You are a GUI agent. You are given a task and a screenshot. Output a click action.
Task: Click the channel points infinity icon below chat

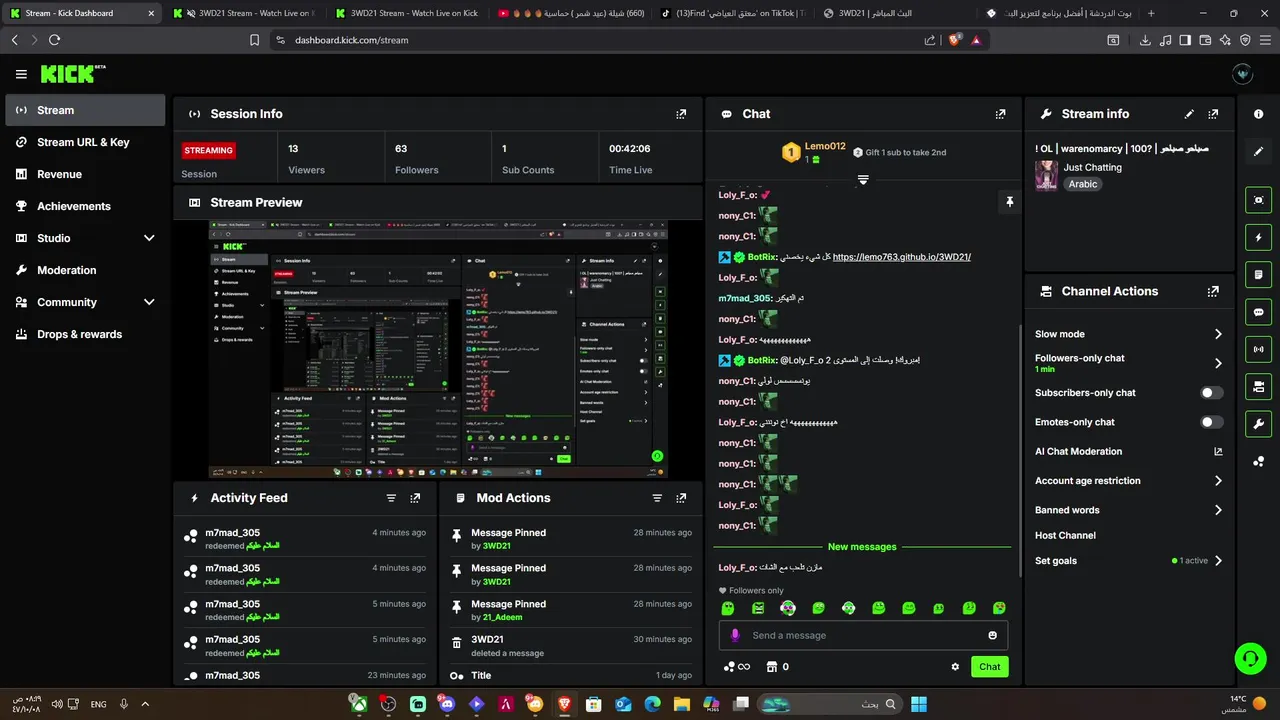click(736, 667)
